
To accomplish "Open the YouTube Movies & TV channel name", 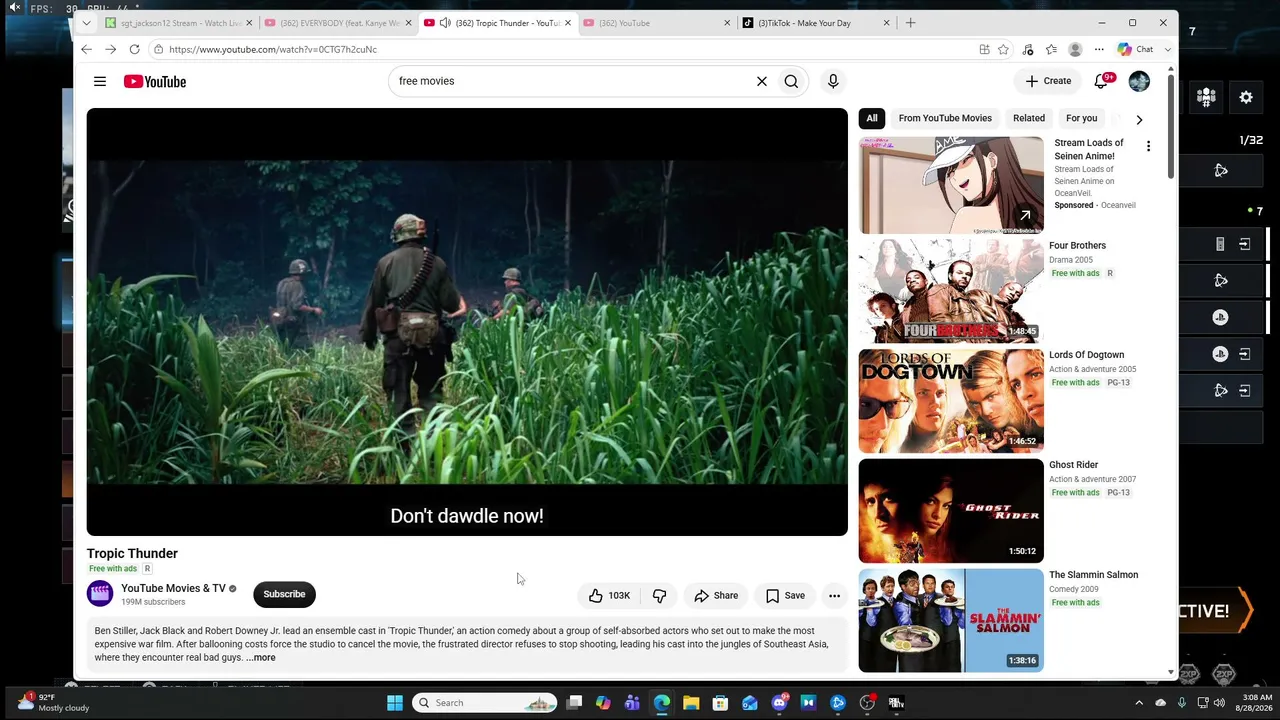I will pyautogui.click(x=173, y=588).
